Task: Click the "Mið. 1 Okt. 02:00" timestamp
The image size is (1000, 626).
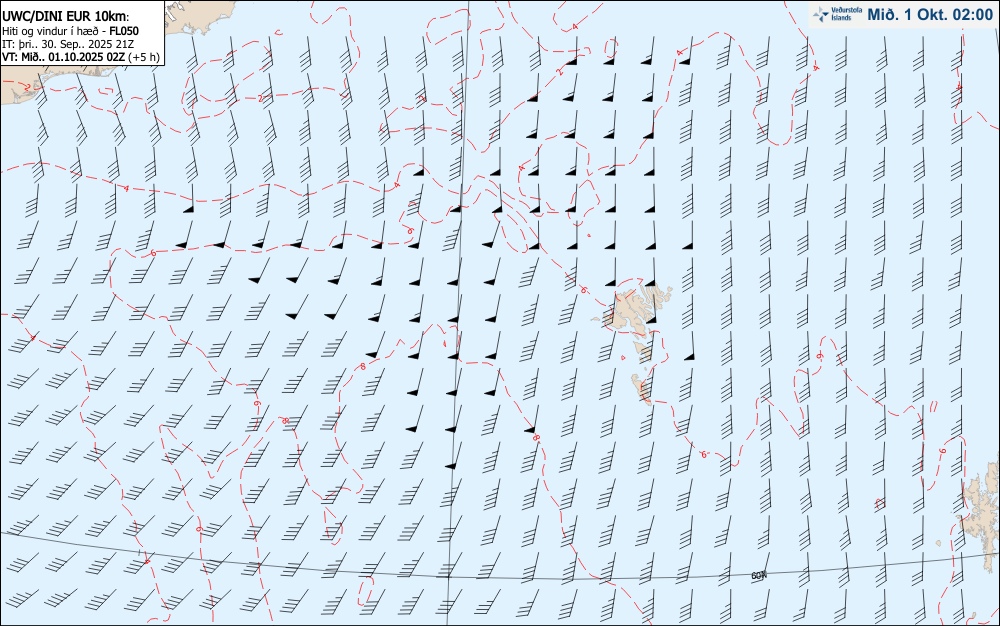Action: pos(930,14)
